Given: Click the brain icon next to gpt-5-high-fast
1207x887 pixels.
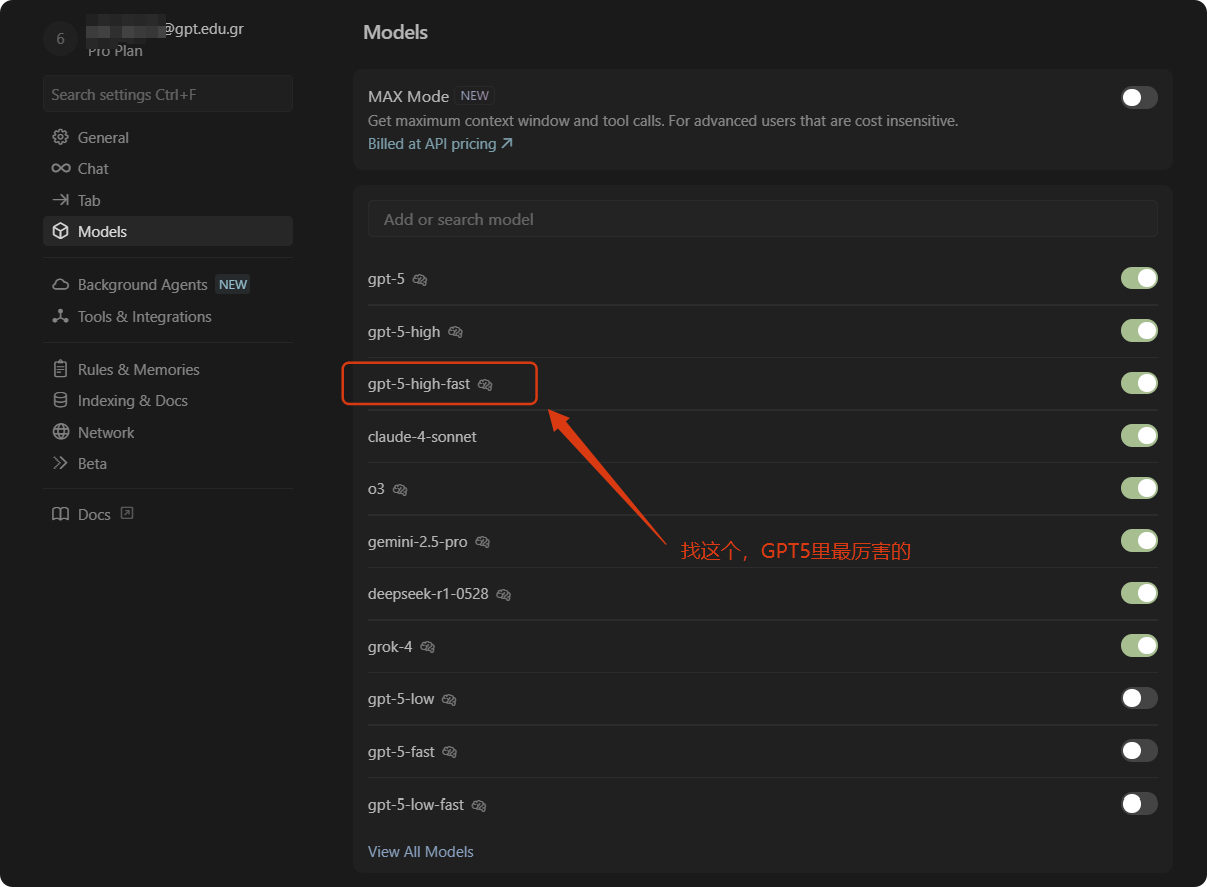Looking at the screenshot, I should [485, 384].
